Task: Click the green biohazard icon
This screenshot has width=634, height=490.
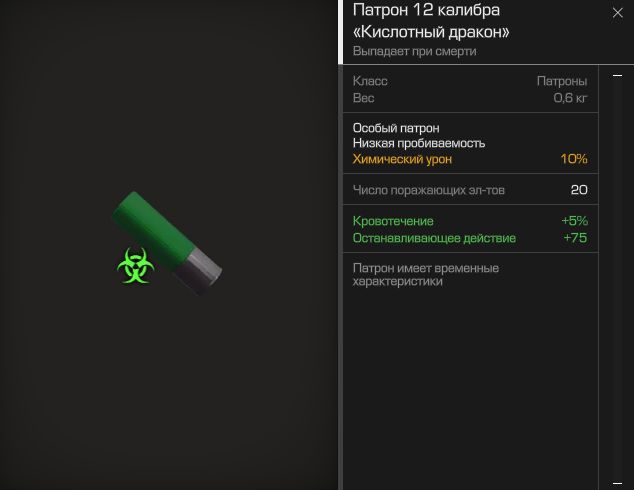Action: point(135,266)
